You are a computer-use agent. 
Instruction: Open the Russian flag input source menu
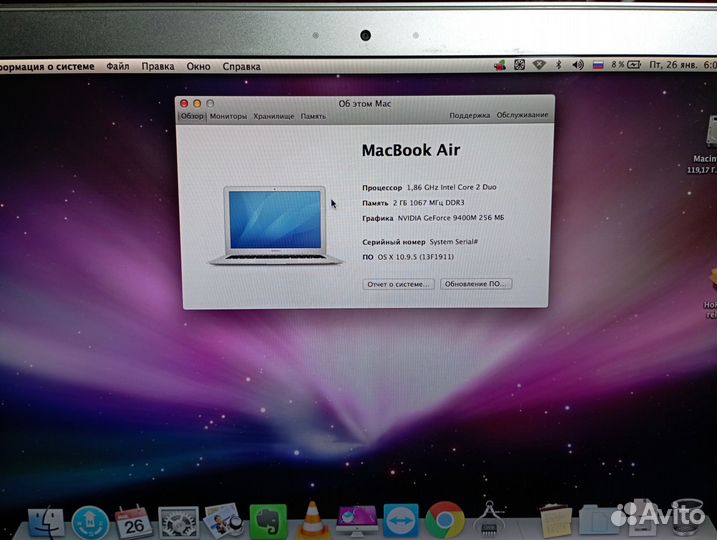click(x=598, y=65)
